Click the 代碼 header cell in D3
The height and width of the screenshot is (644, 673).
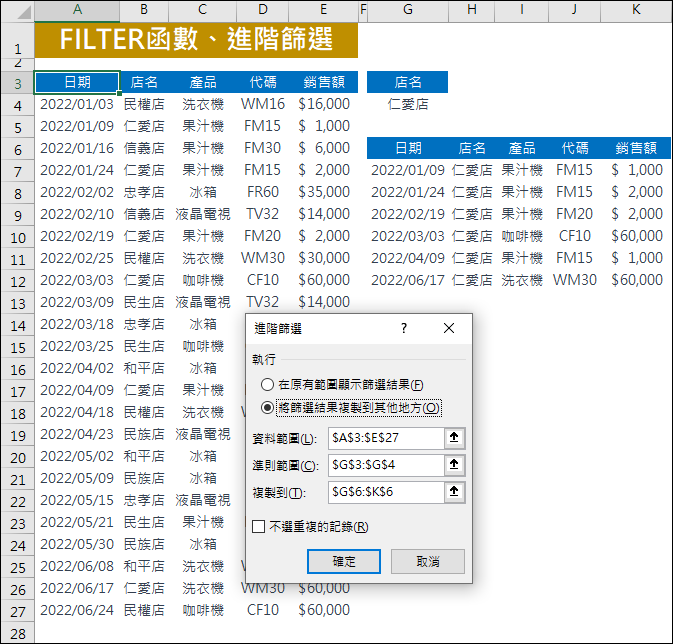[263, 82]
